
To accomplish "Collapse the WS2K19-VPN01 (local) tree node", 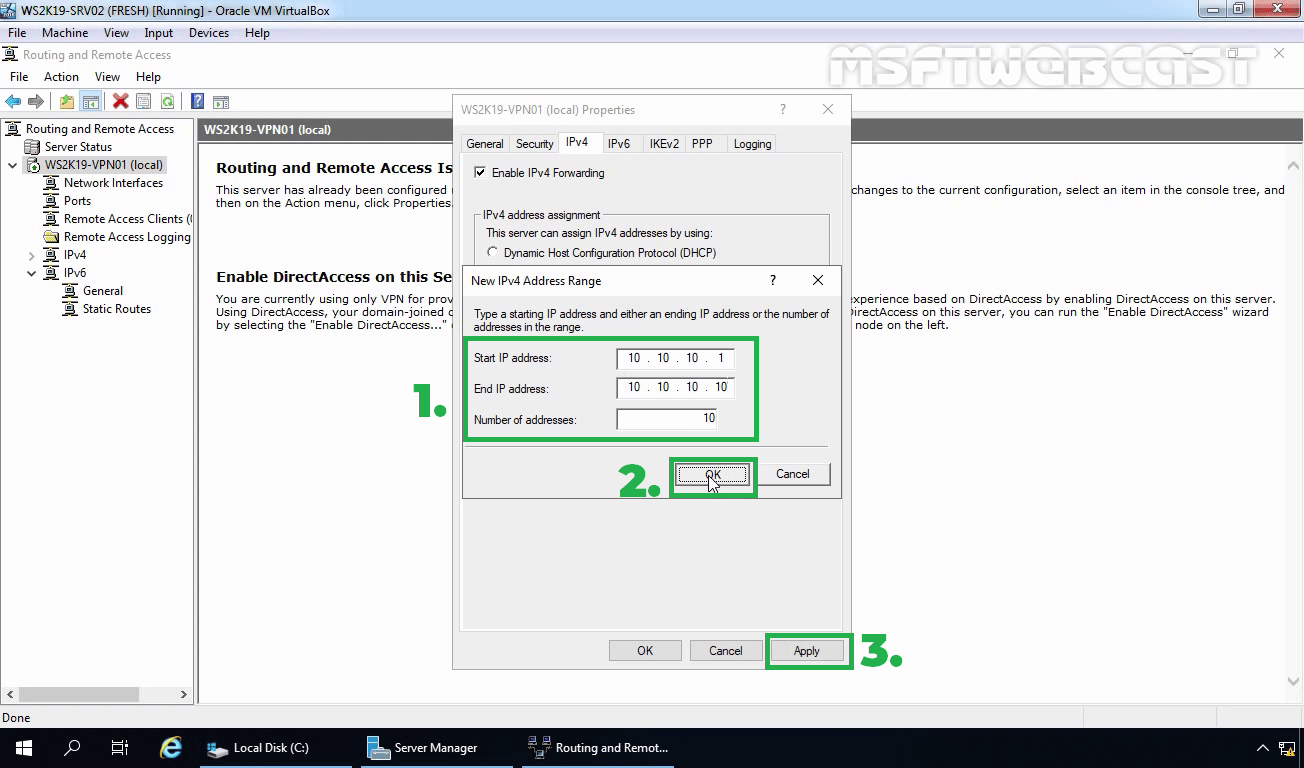I will click(13, 165).
